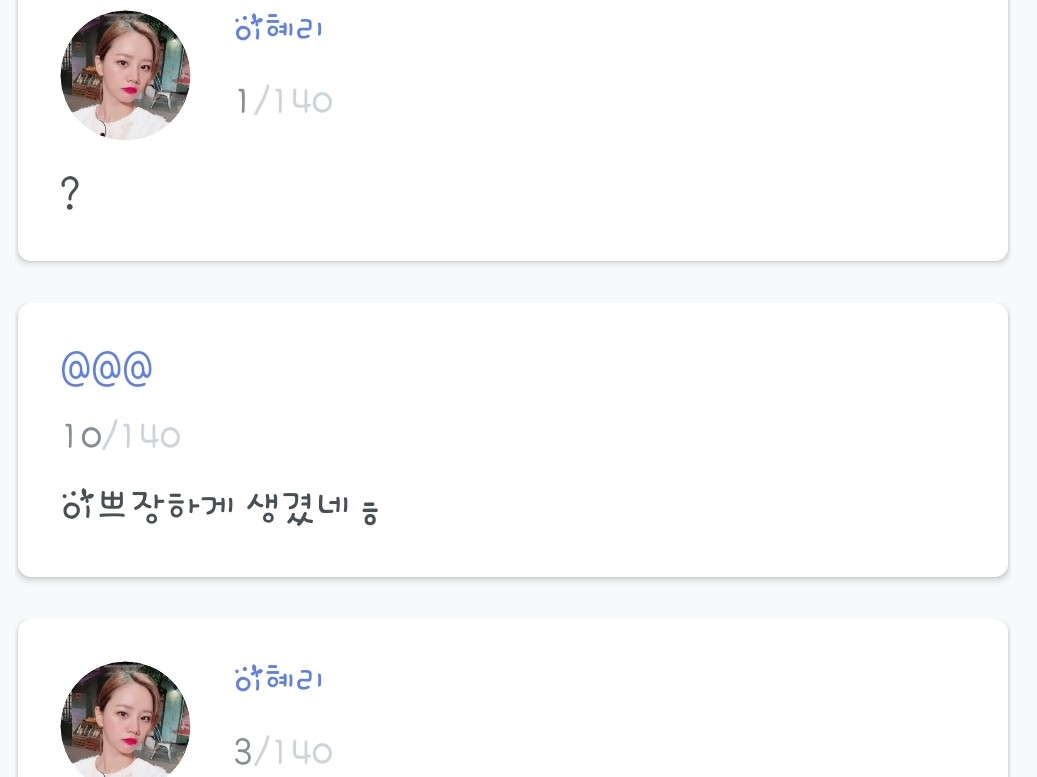Click the character count 1 in the first comment
The image size is (1037, 777).
click(242, 101)
